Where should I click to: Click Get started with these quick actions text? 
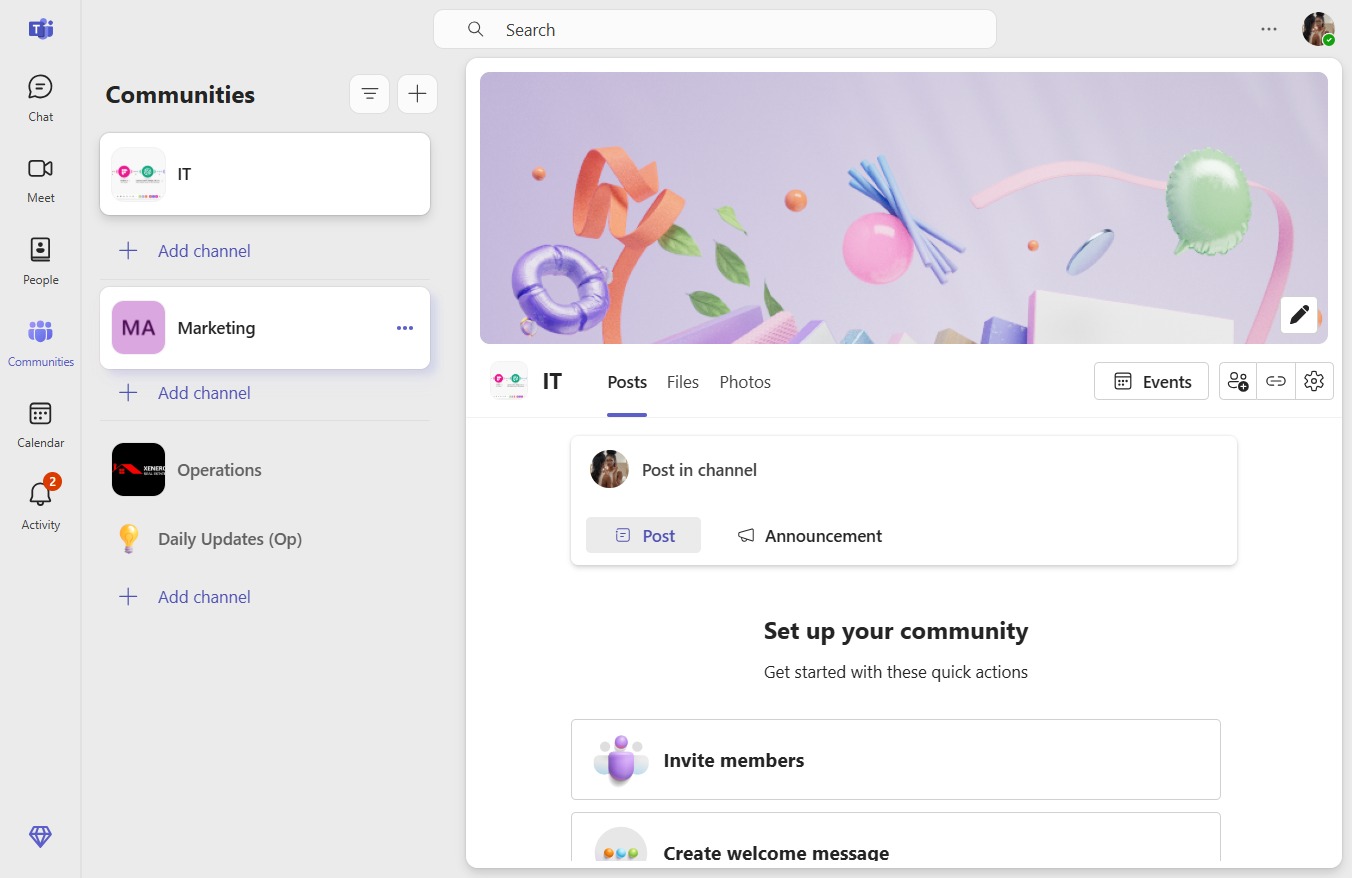tap(896, 672)
